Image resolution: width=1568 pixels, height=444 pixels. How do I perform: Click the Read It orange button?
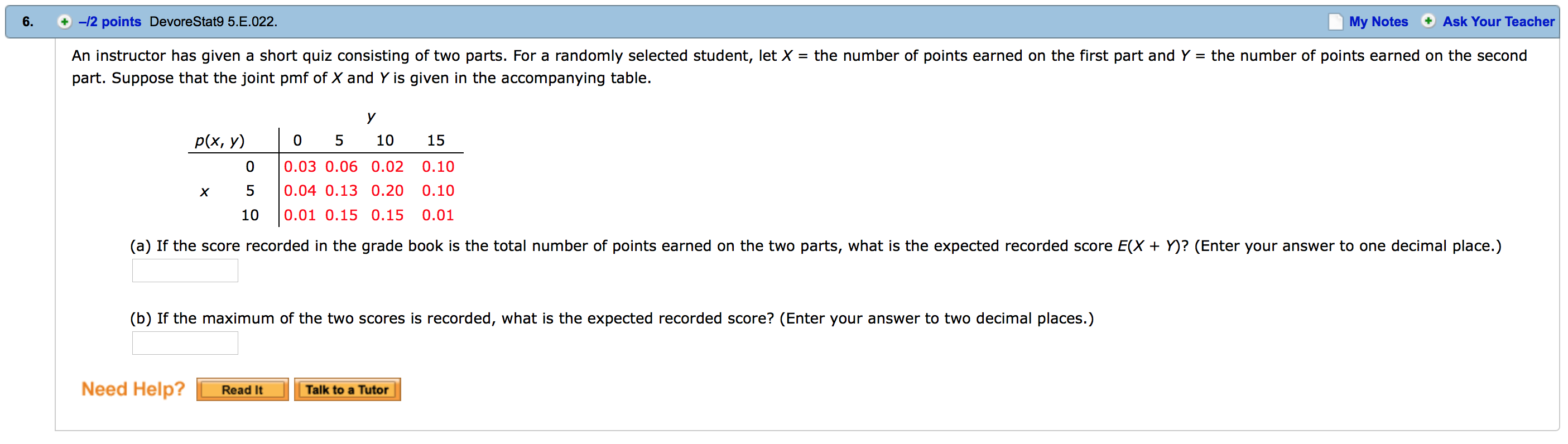pyautogui.click(x=242, y=389)
